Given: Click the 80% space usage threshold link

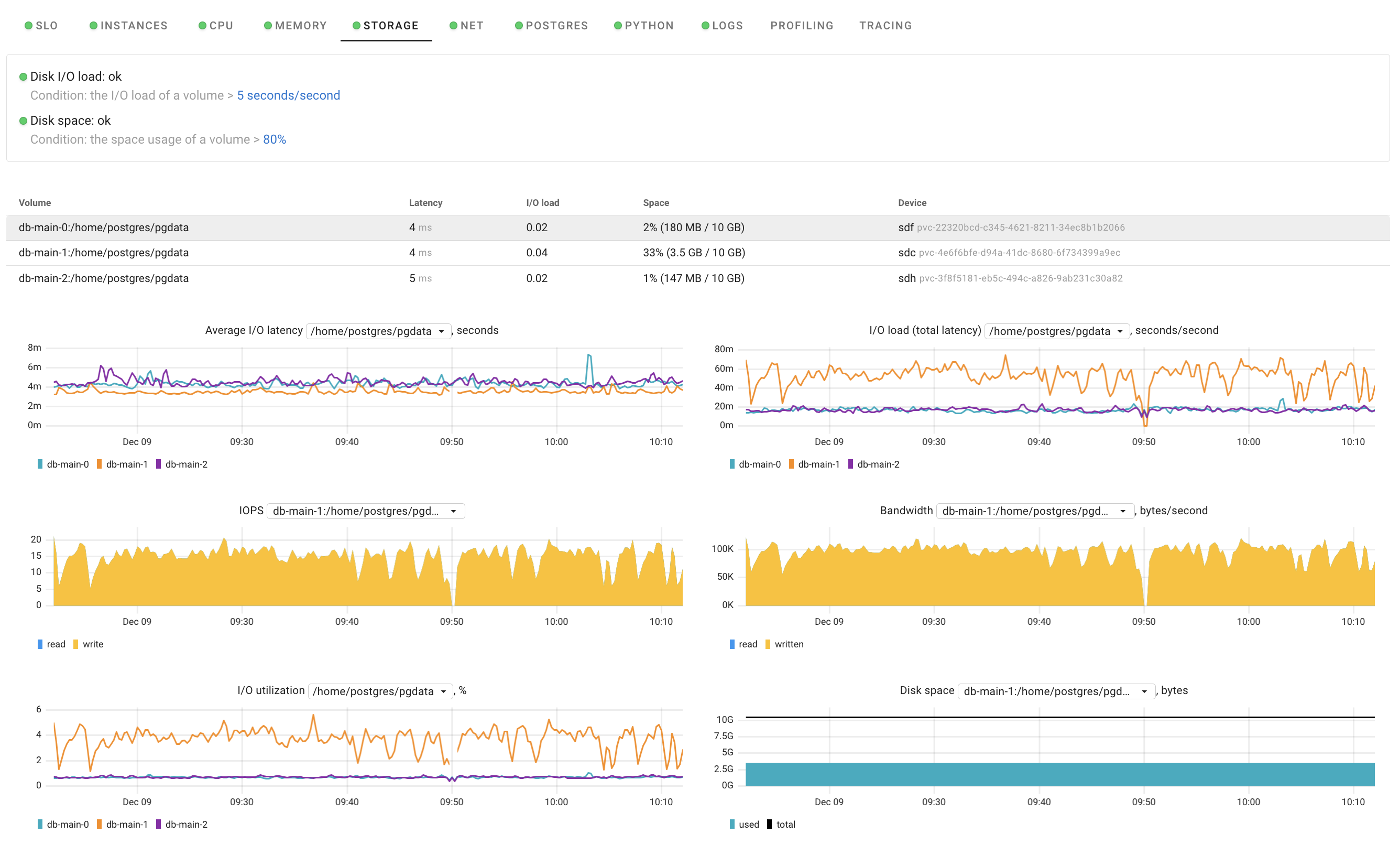Looking at the screenshot, I should (275, 140).
